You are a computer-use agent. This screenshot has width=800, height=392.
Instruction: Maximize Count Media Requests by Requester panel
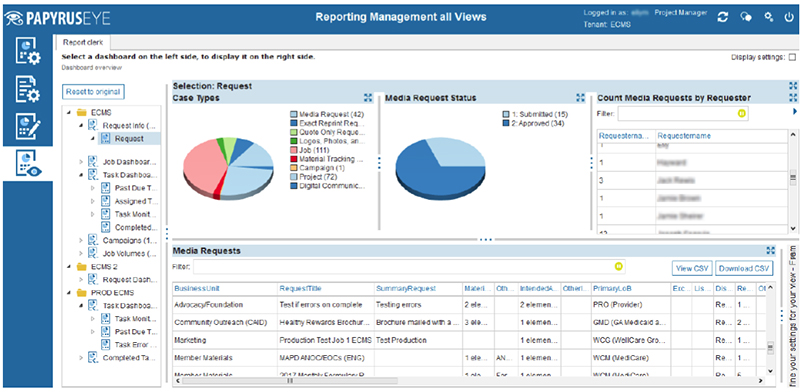point(793,97)
